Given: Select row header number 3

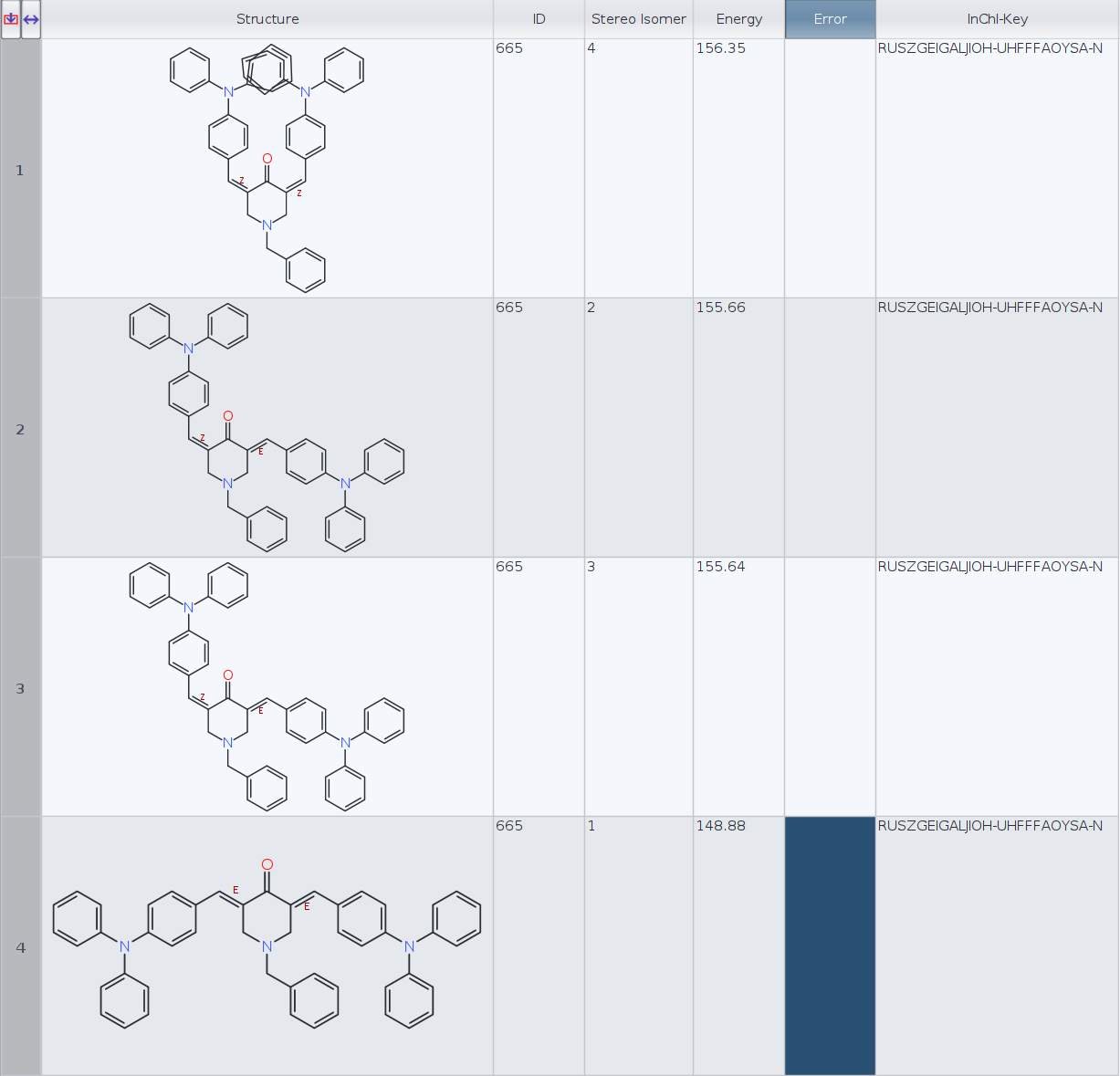Looking at the screenshot, I should point(20,688).
